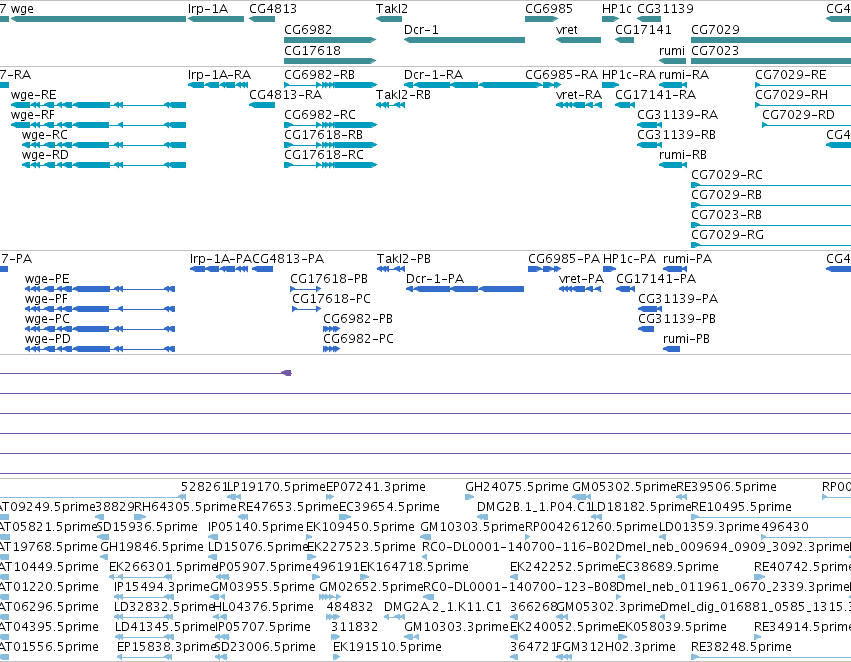Select the HP1c-PA protein label

[630, 259]
